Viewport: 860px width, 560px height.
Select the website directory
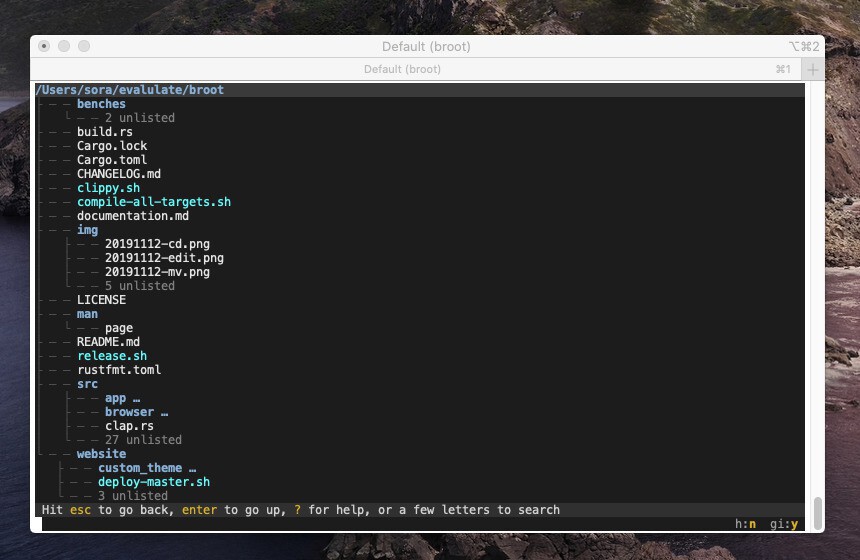pyautogui.click(x=101, y=454)
